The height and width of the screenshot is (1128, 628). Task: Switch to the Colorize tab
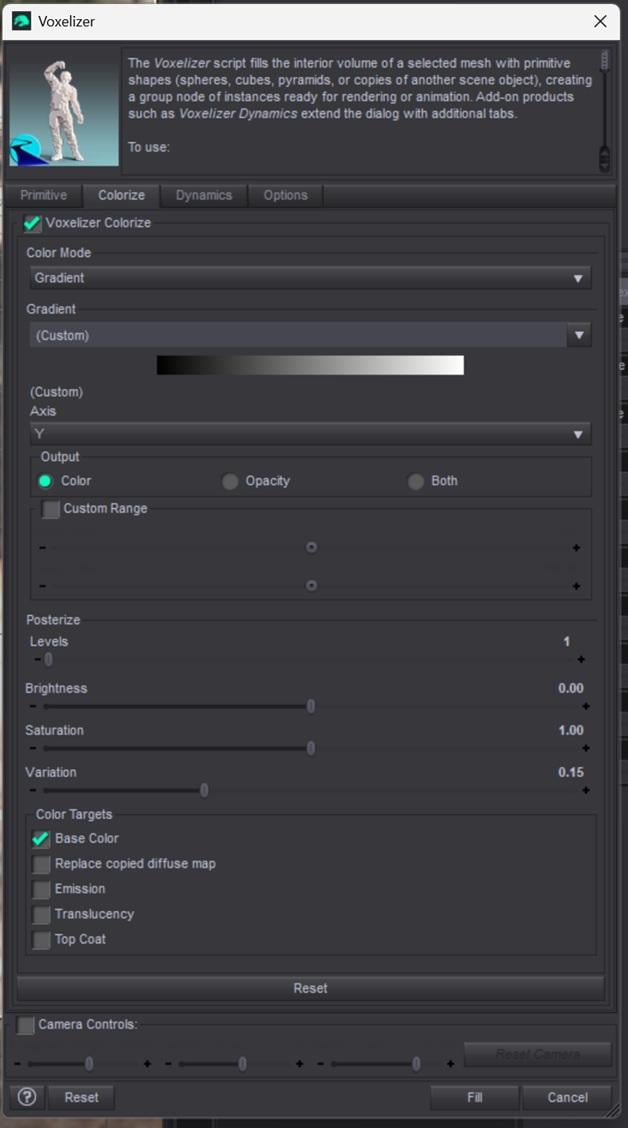pyautogui.click(x=122, y=195)
